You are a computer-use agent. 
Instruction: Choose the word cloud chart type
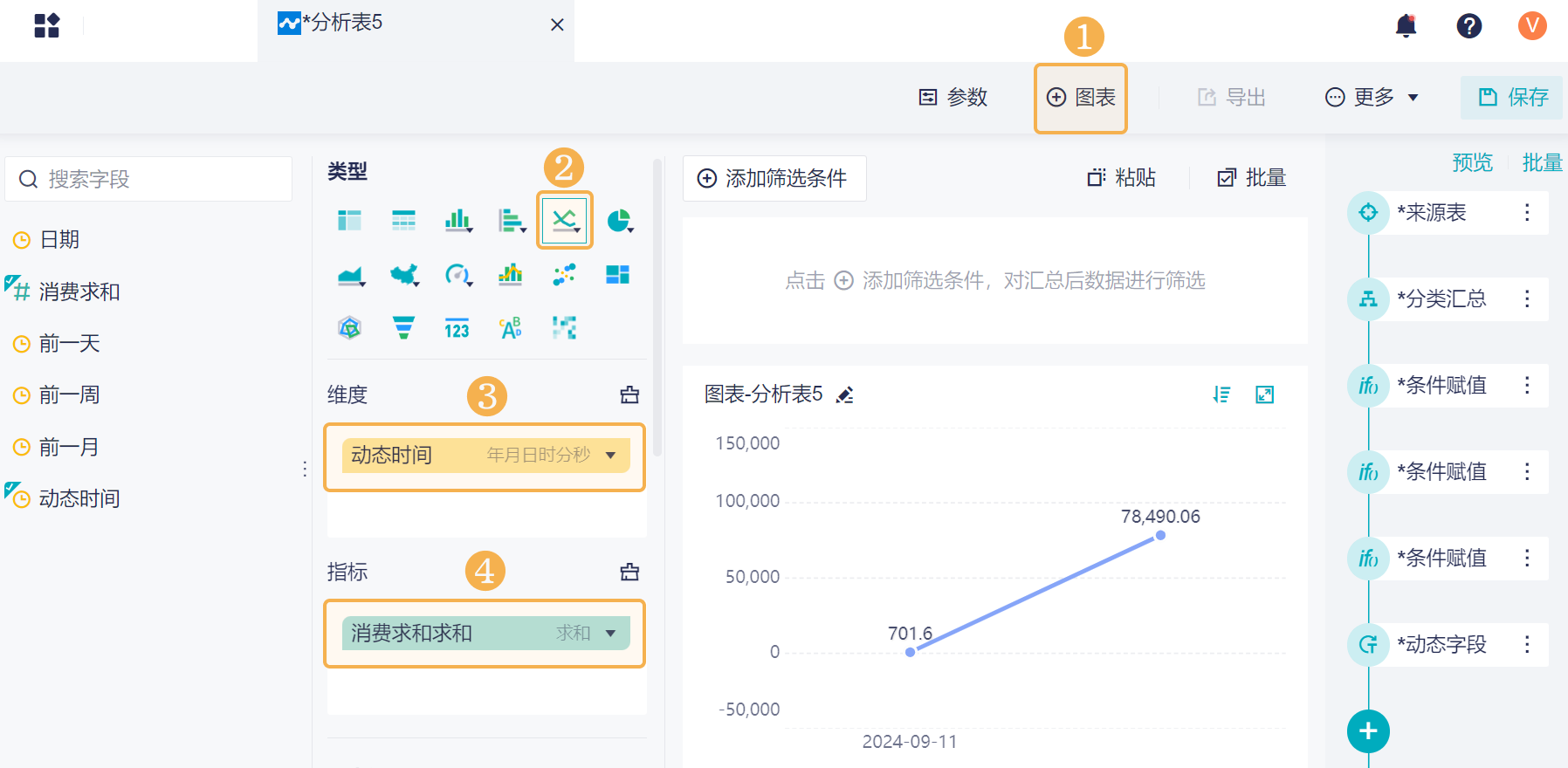pos(511,328)
